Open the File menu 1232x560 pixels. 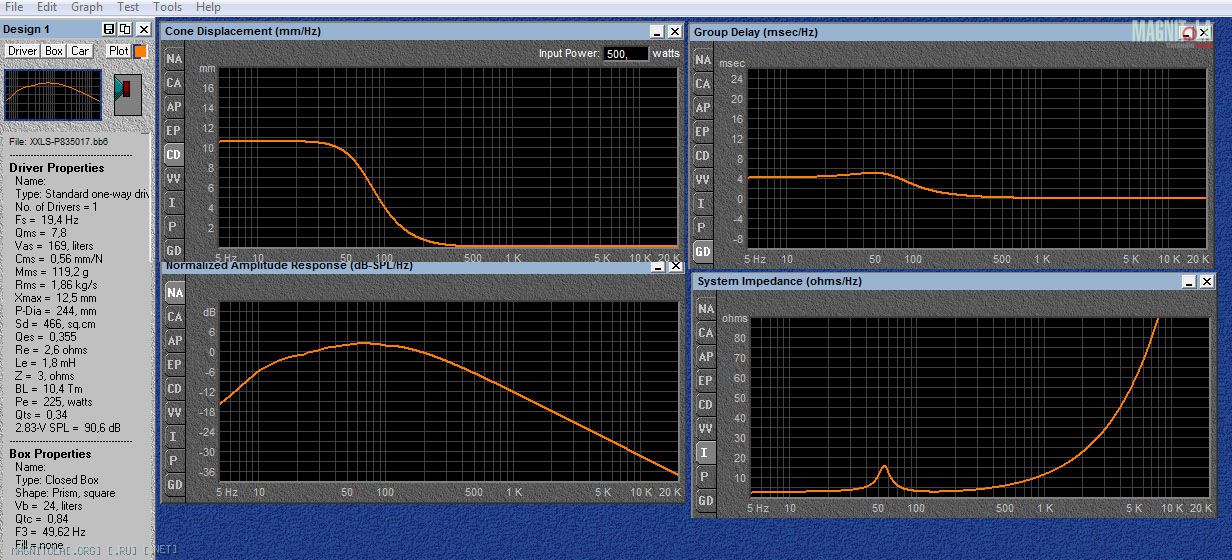point(14,7)
